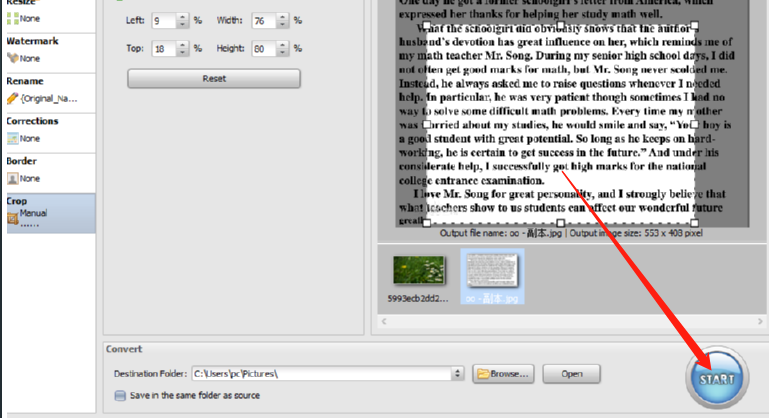The width and height of the screenshot is (770, 418).
Task: Enable Save in the same folder as source
Action: pos(120,395)
